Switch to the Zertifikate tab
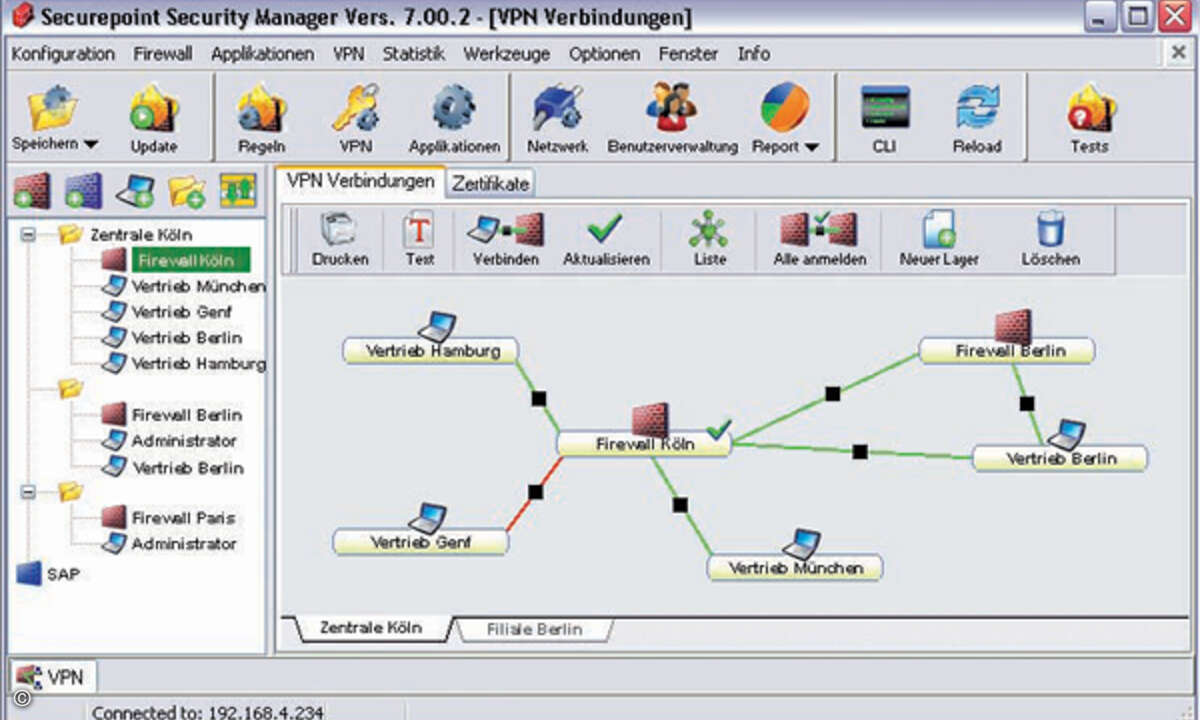Screen dimensions: 1200x720 [490, 184]
